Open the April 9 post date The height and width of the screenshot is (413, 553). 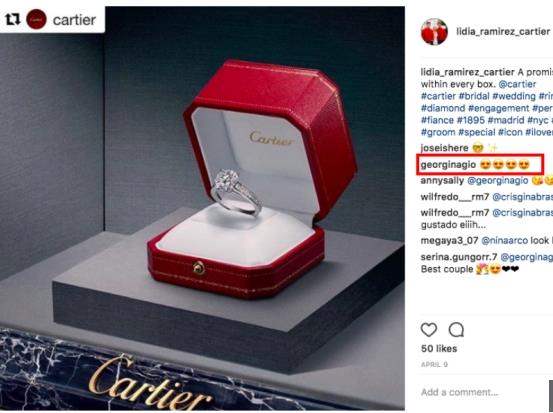tap(434, 364)
